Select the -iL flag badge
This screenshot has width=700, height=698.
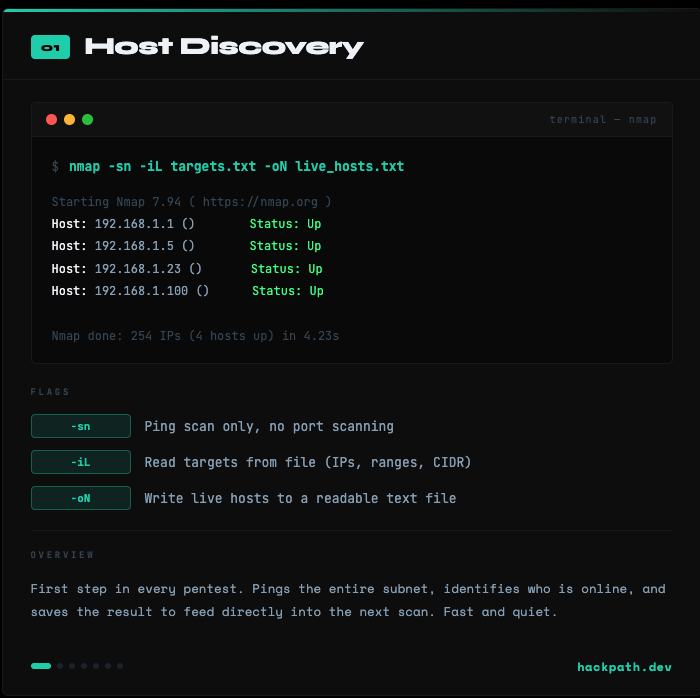[81, 462]
